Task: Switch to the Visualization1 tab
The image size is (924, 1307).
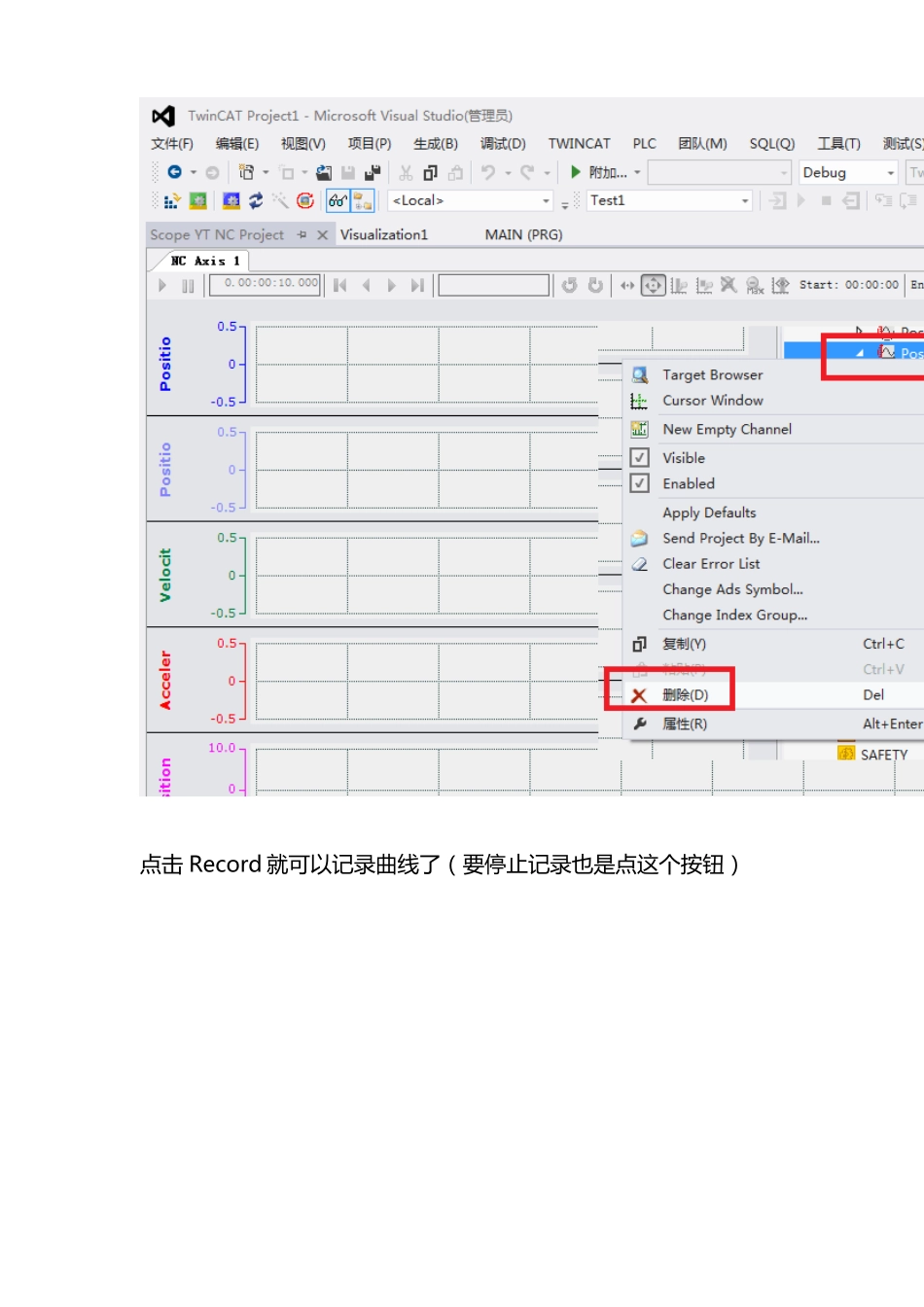Action: coord(384,234)
